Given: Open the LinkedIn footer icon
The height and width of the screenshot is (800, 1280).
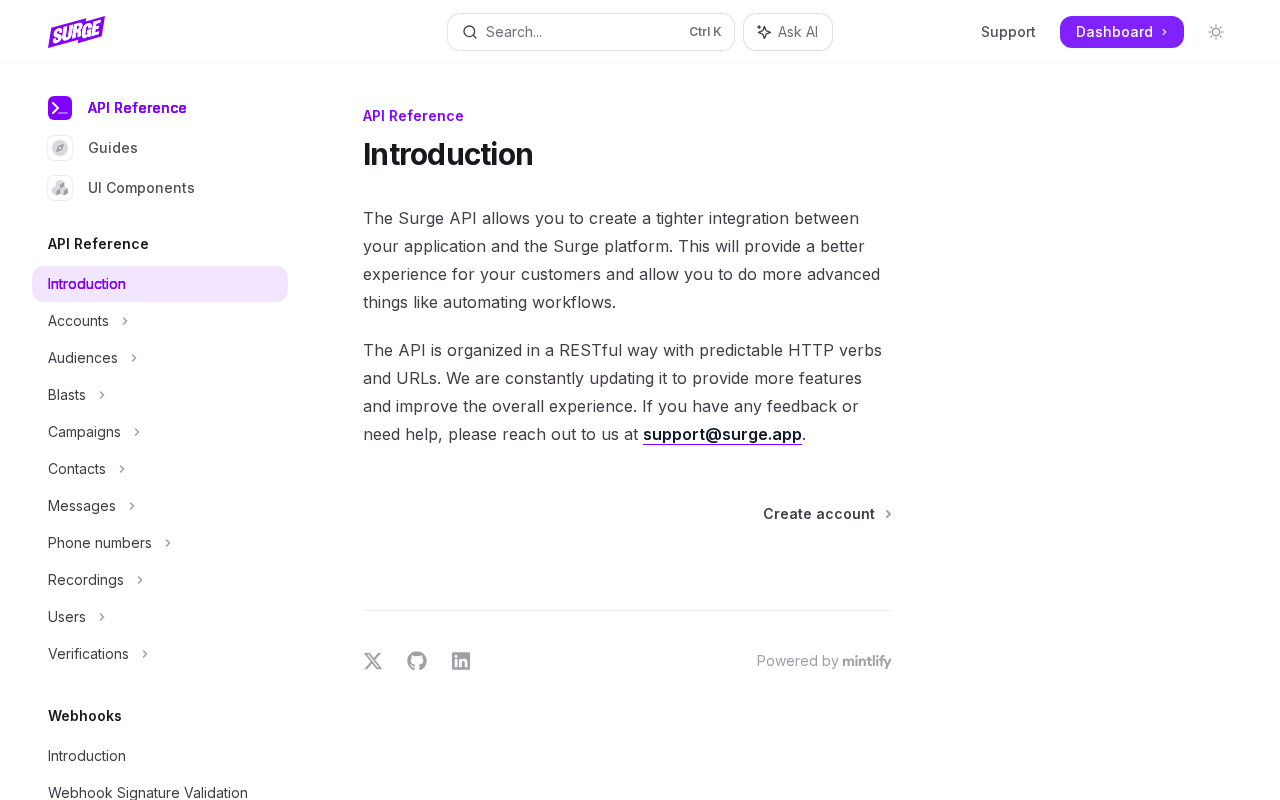Looking at the screenshot, I should 461,661.
